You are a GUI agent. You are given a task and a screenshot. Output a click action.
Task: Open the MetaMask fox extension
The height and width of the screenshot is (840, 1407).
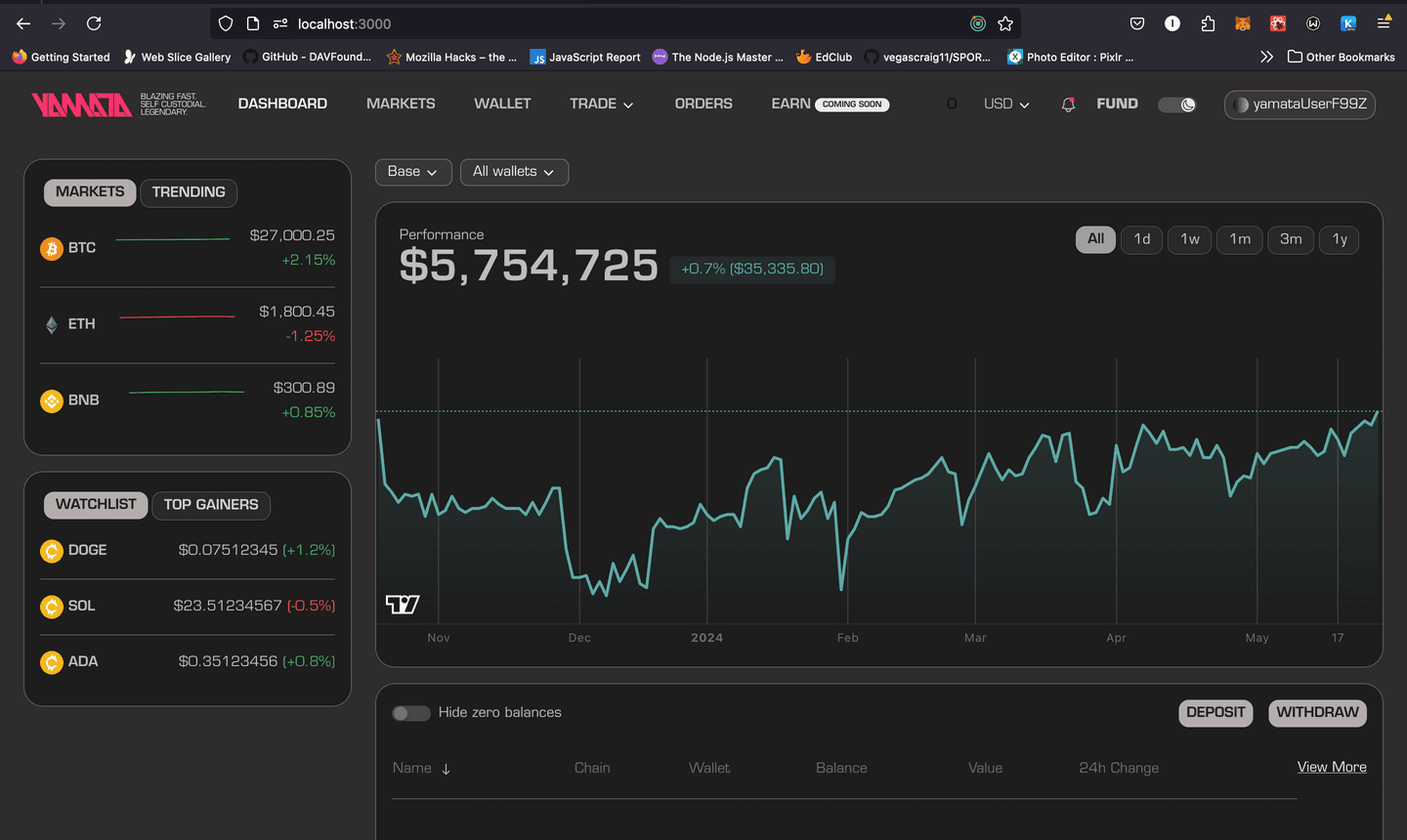[x=1243, y=23]
